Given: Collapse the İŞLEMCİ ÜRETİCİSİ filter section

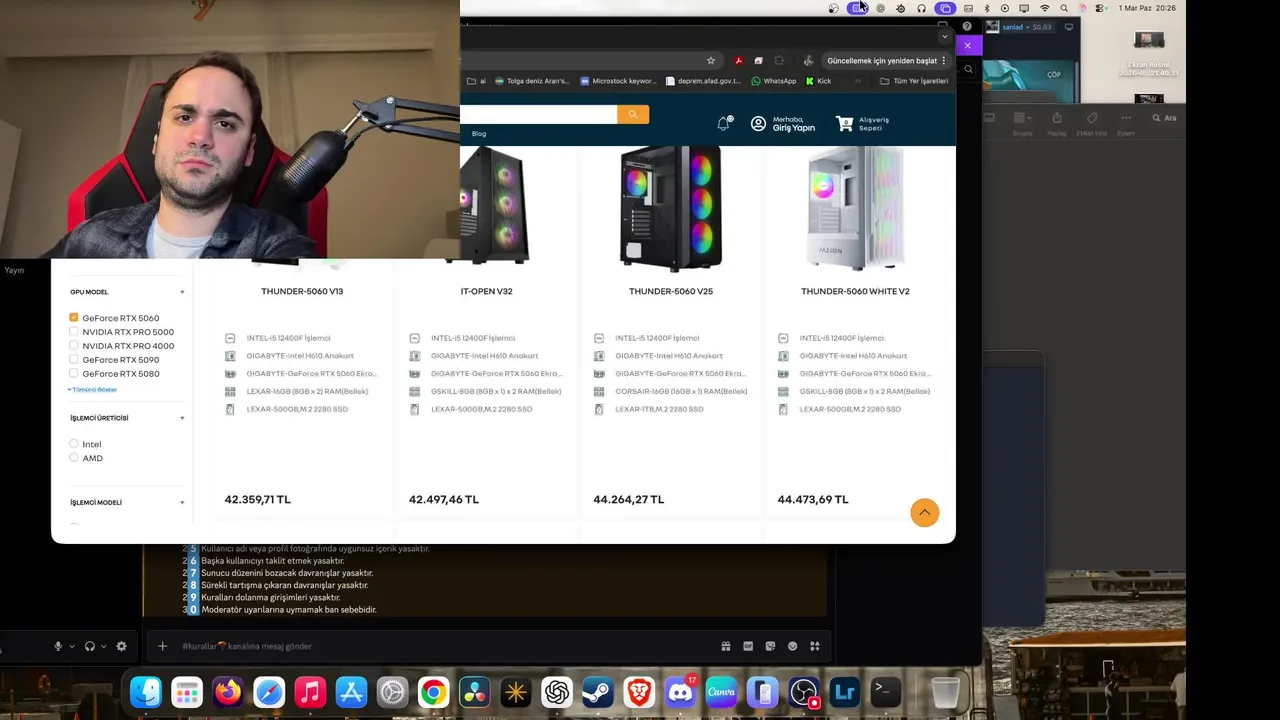Looking at the screenshot, I should [182, 418].
